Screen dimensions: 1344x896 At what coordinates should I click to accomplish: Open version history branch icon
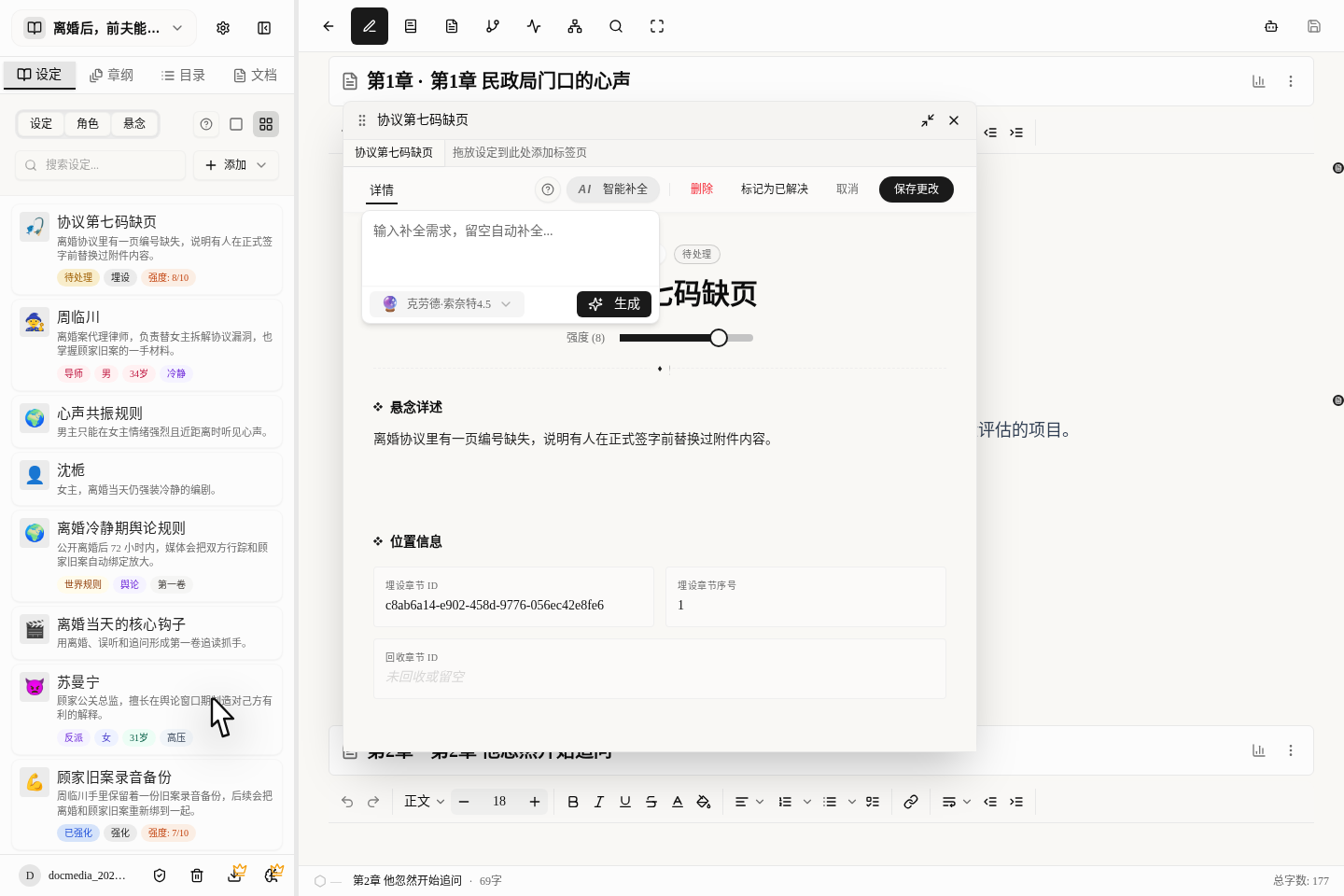[493, 26]
